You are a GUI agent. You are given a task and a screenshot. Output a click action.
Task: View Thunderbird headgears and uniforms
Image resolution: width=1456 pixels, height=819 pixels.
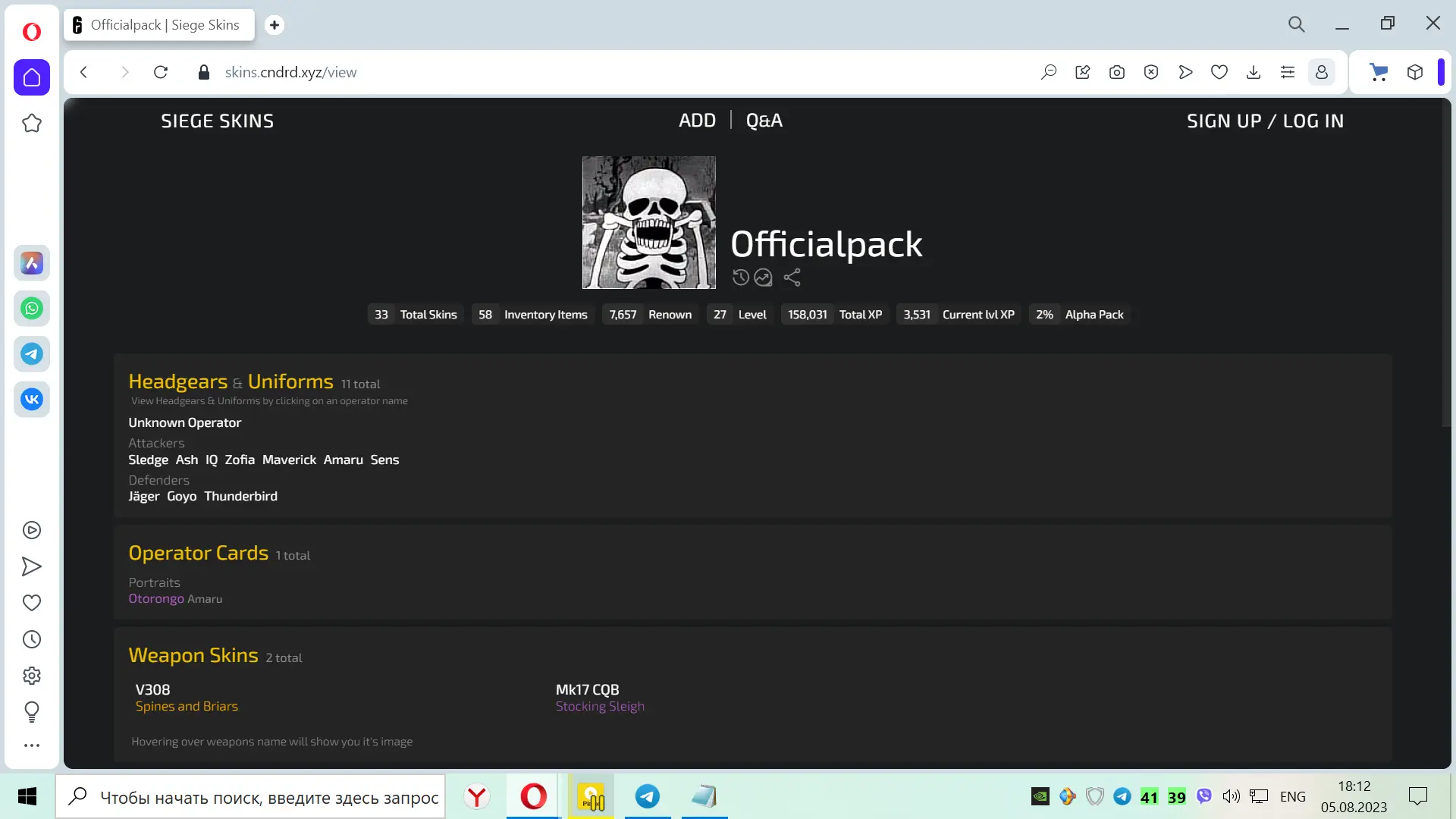tap(240, 496)
